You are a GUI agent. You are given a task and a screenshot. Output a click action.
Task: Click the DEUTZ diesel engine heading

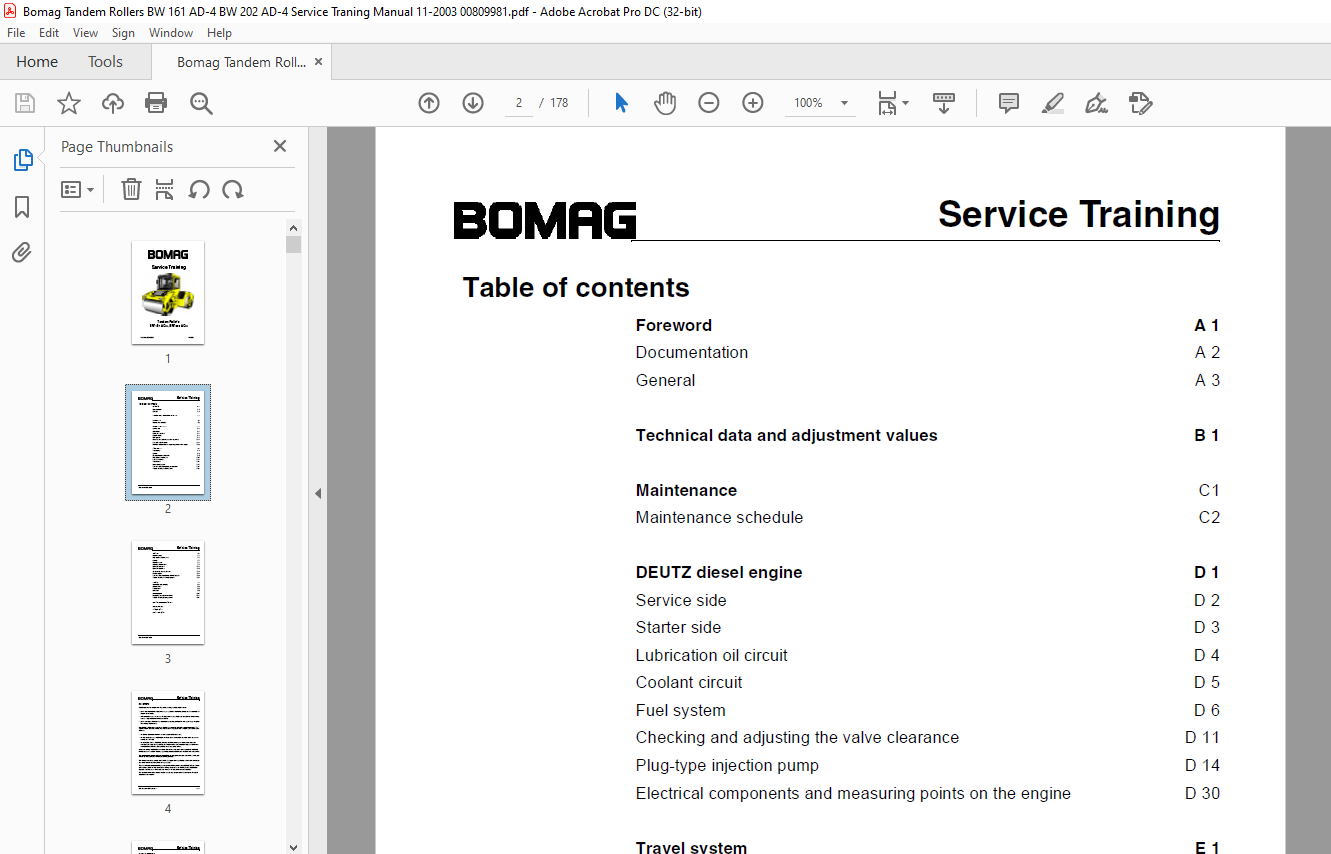tap(719, 572)
